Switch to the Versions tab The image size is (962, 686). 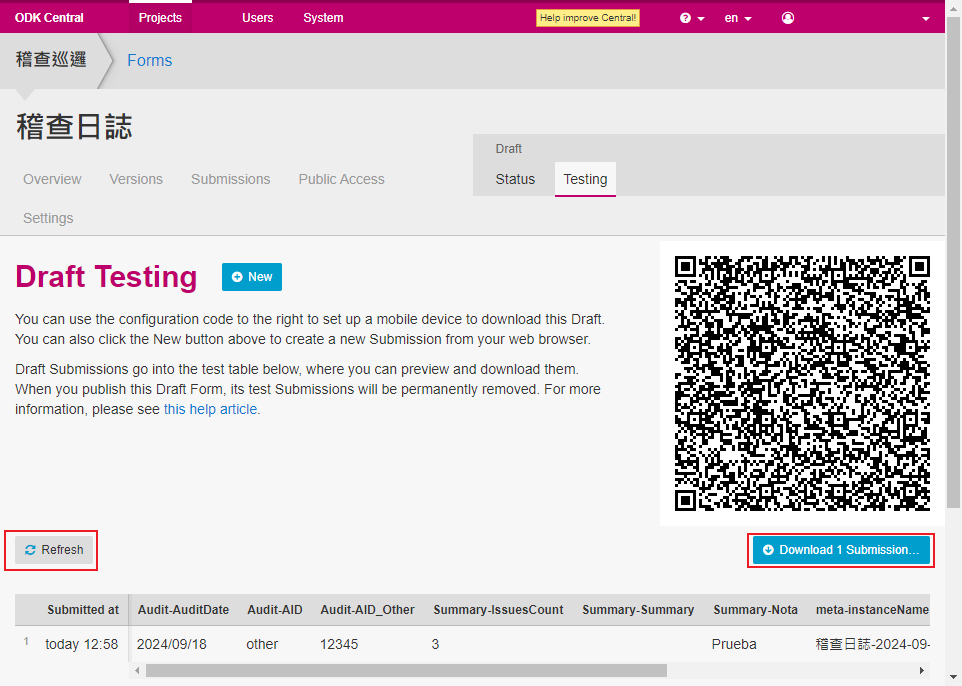tap(136, 179)
